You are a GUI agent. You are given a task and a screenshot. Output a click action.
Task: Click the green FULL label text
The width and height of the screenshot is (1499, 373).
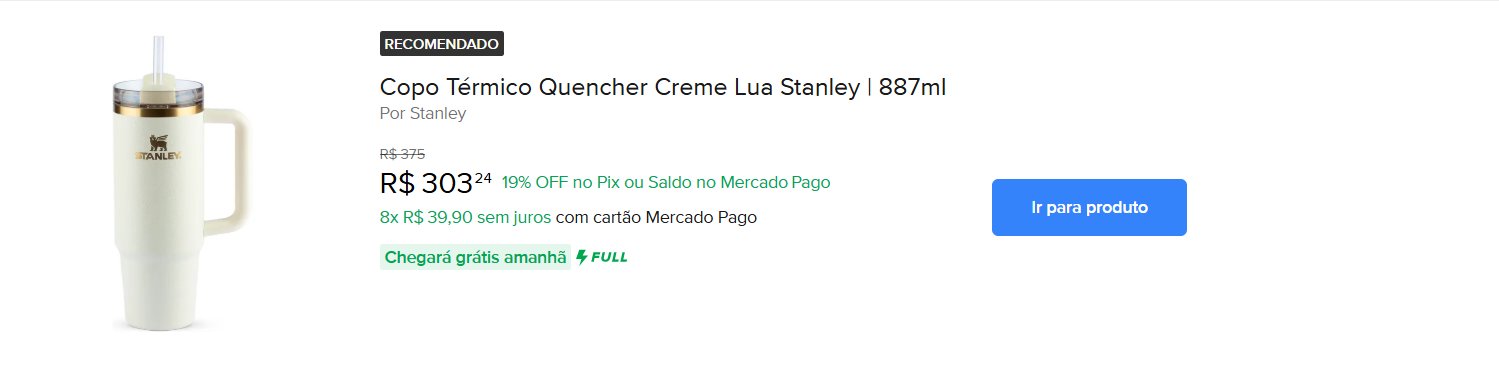(x=609, y=257)
